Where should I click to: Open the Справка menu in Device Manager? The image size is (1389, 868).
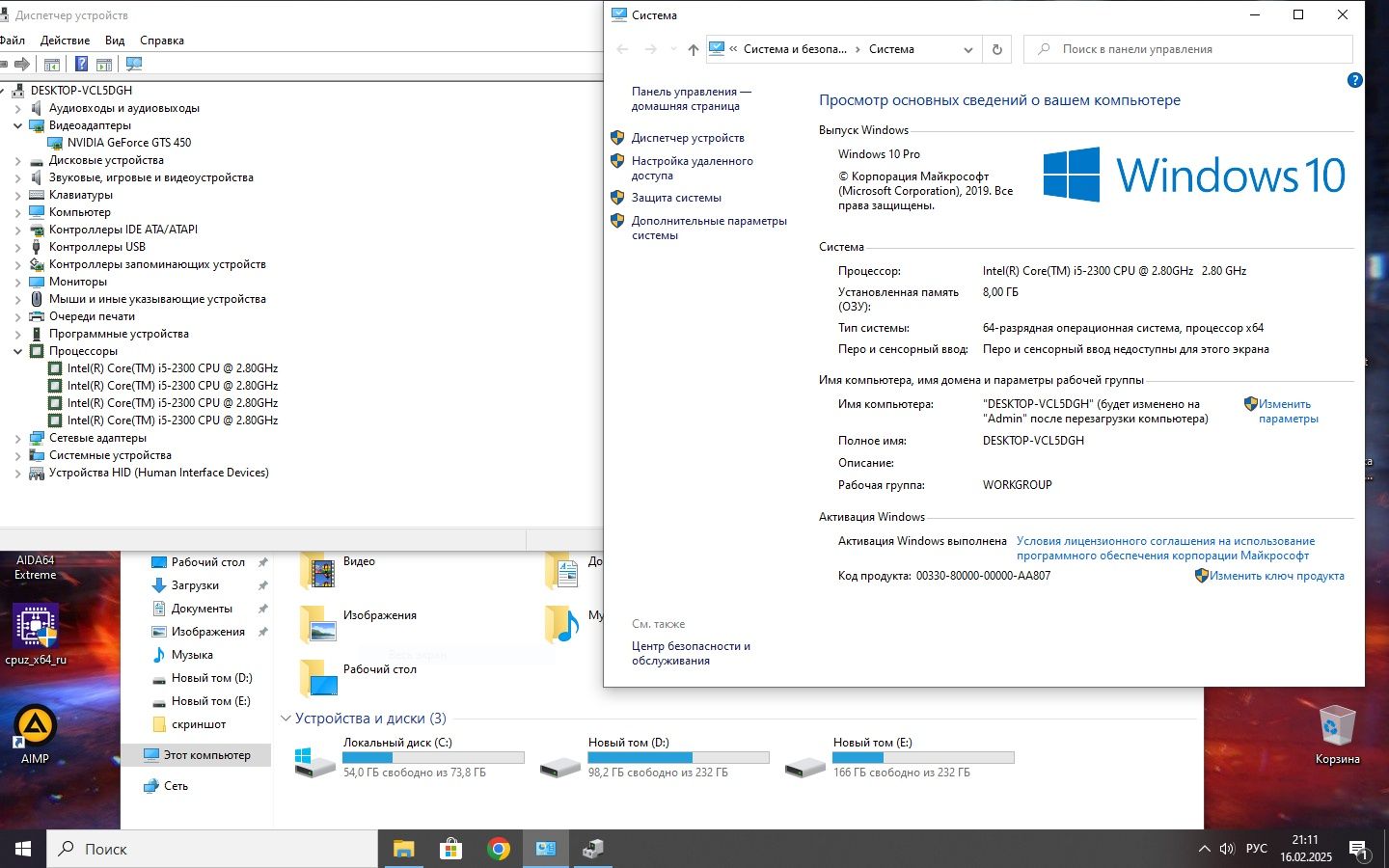[x=162, y=41]
